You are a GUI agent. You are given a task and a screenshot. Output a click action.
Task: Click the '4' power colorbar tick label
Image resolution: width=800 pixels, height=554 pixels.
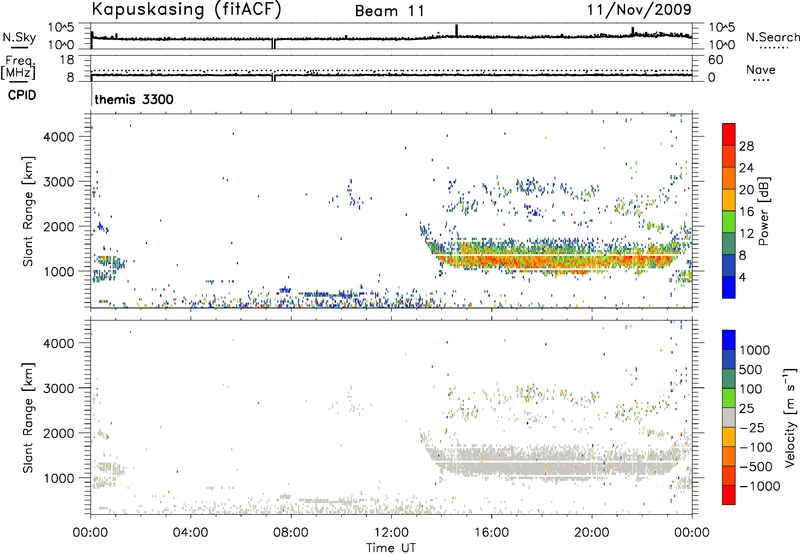742,277
